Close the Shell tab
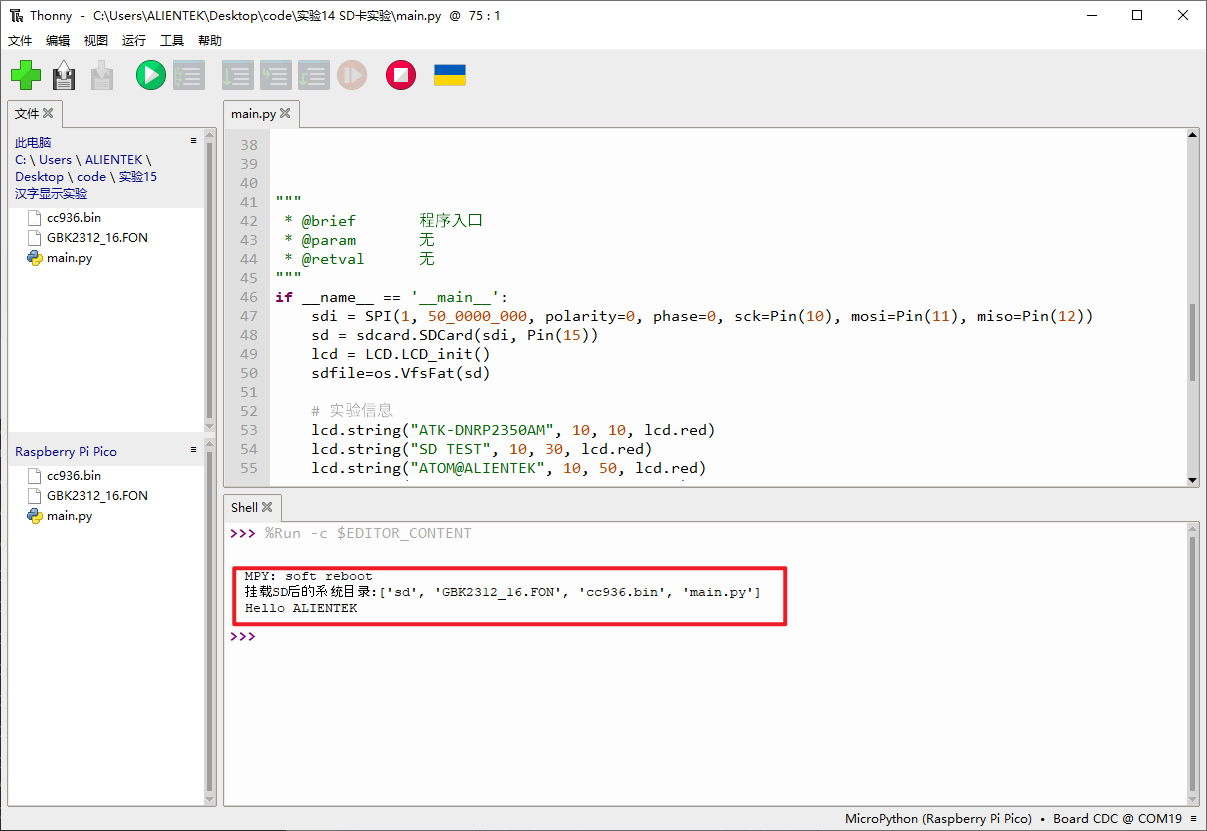The height and width of the screenshot is (831, 1207). (x=268, y=508)
